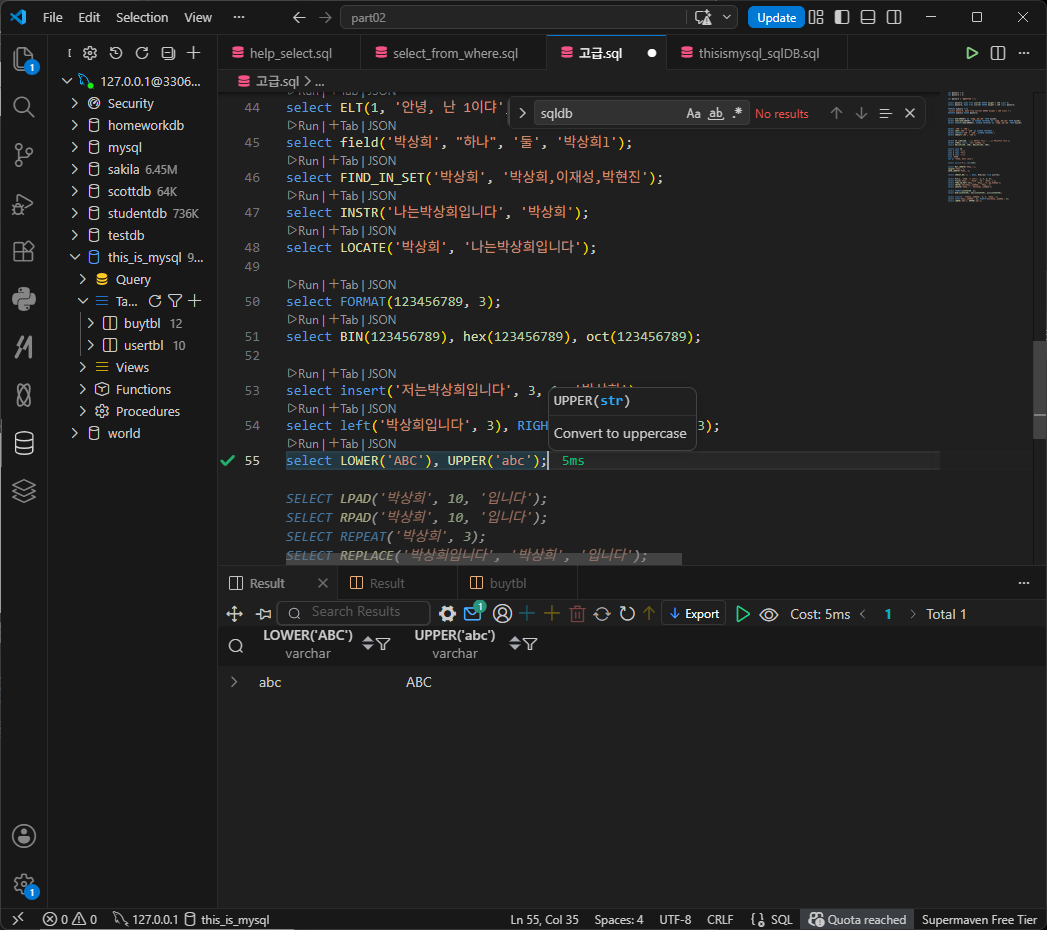Expand the Views node
The height and width of the screenshot is (930, 1047).
point(83,367)
